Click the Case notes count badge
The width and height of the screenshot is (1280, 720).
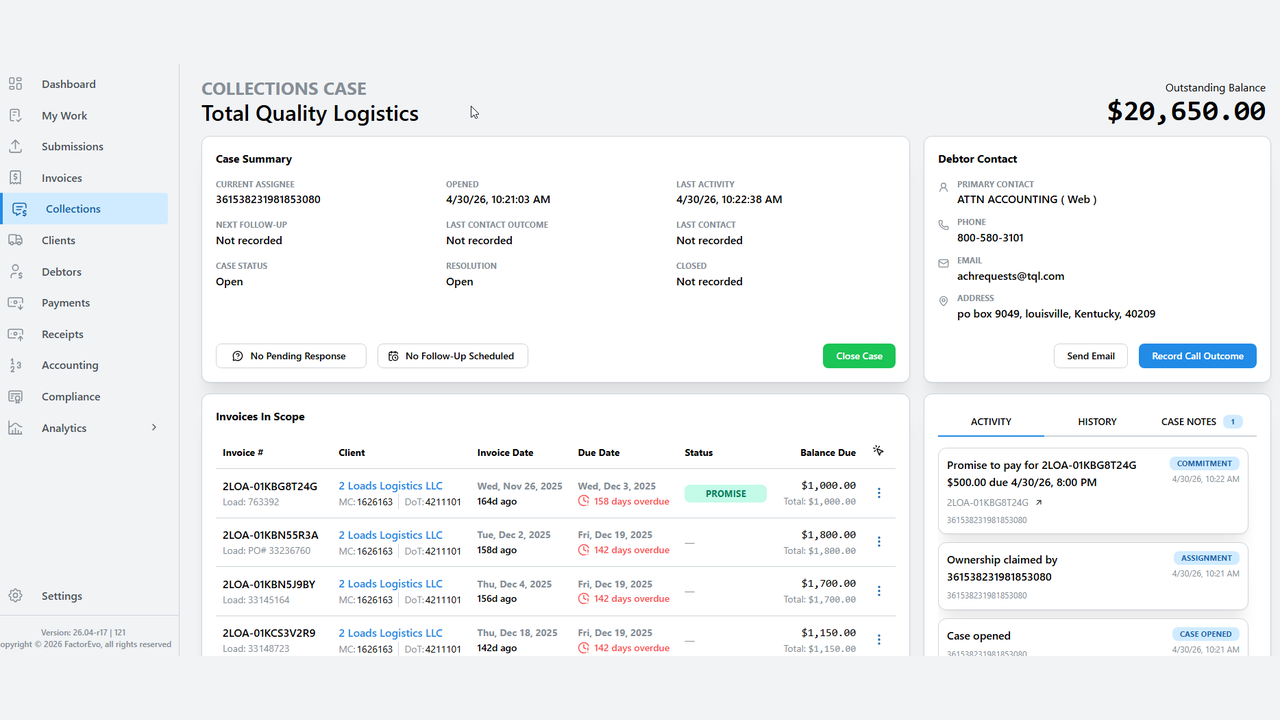pyautogui.click(x=1233, y=422)
